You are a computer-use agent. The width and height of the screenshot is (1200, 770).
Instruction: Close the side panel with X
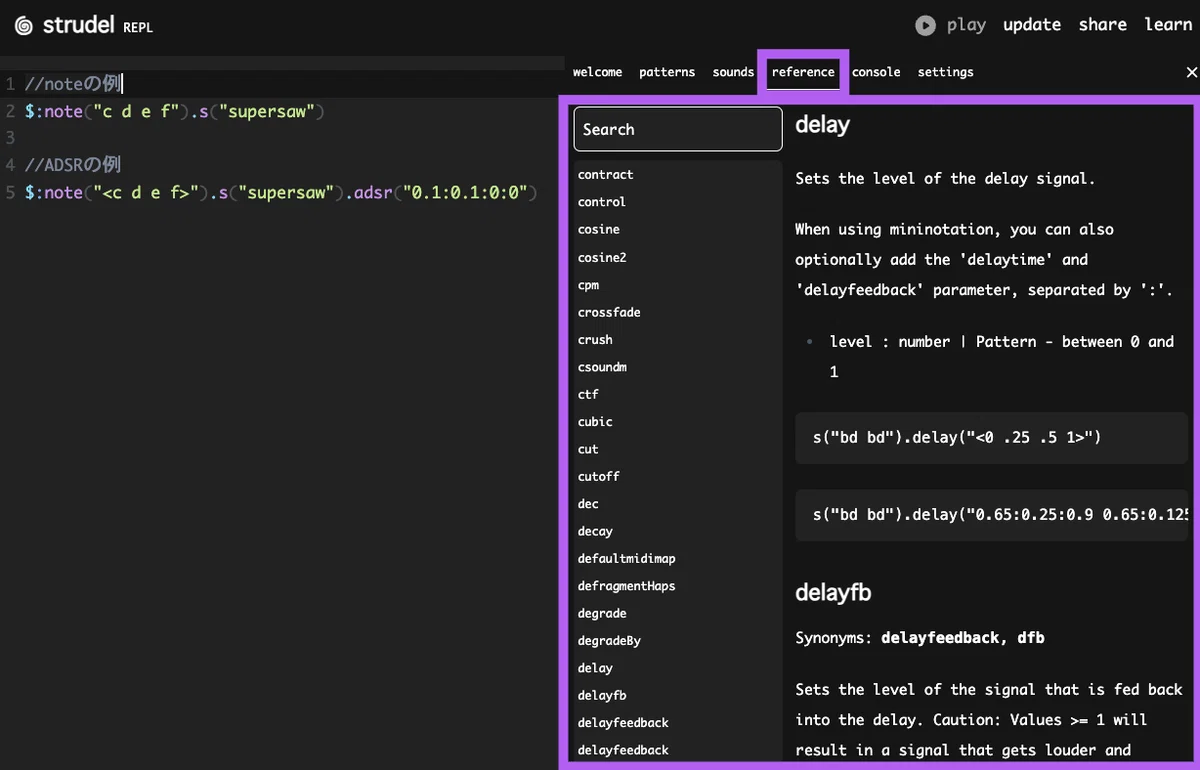click(1191, 72)
